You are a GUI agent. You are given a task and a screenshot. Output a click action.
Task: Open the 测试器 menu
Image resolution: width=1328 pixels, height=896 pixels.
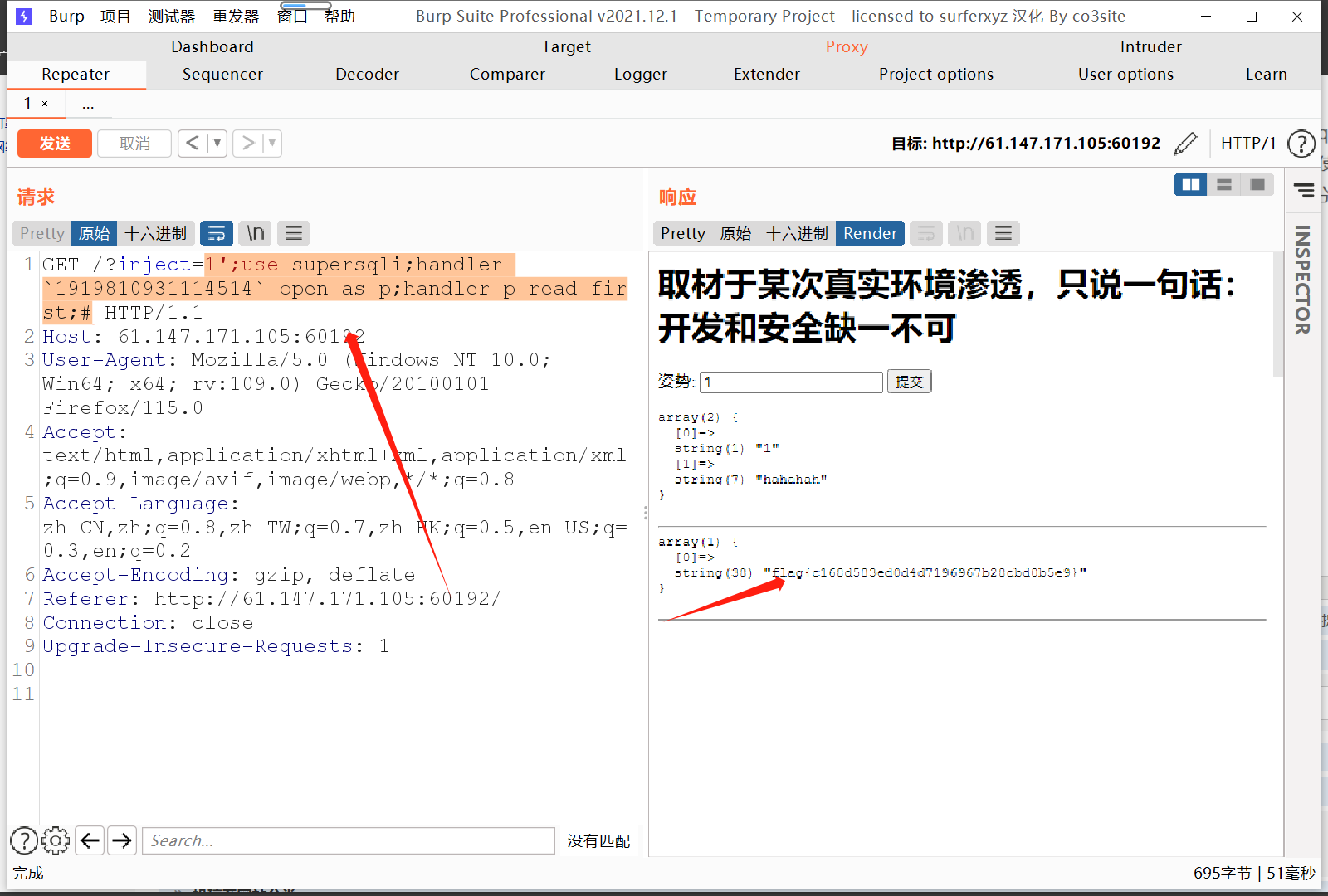click(x=172, y=17)
